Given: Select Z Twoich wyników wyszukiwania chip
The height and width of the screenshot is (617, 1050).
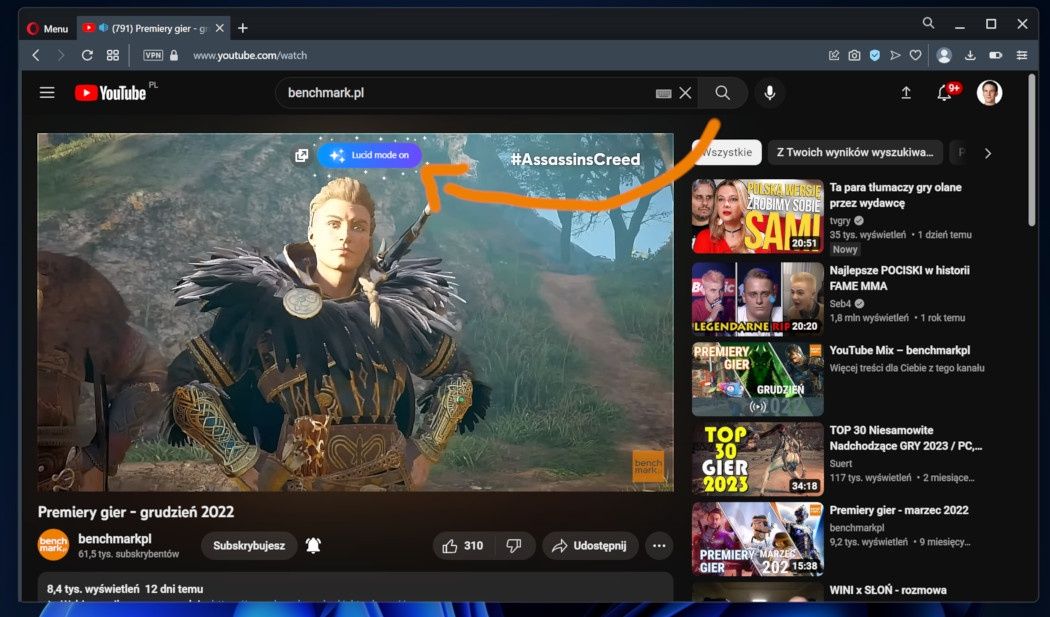Looking at the screenshot, I should 855,152.
